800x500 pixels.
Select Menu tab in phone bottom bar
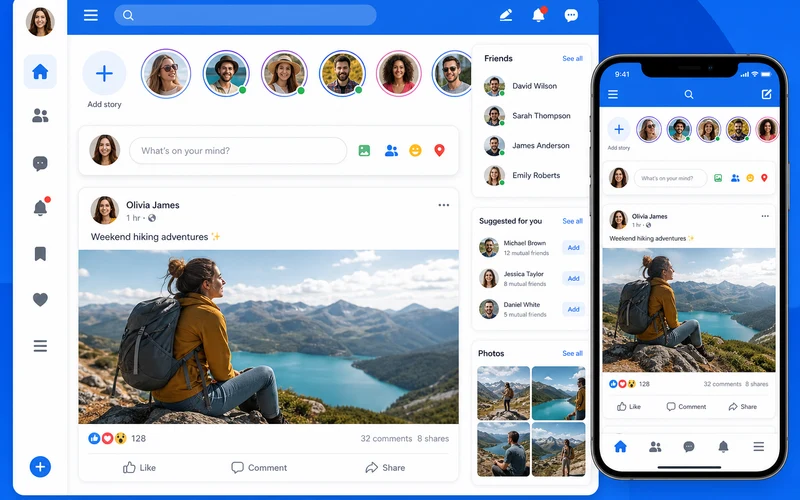point(759,447)
